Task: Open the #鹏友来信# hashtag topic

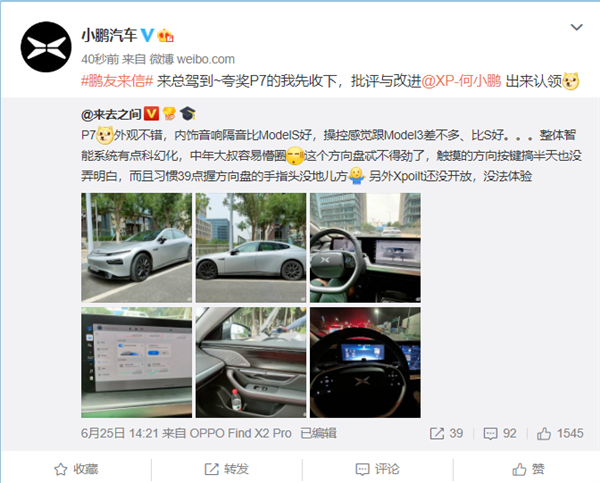Action: (x=117, y=81)
